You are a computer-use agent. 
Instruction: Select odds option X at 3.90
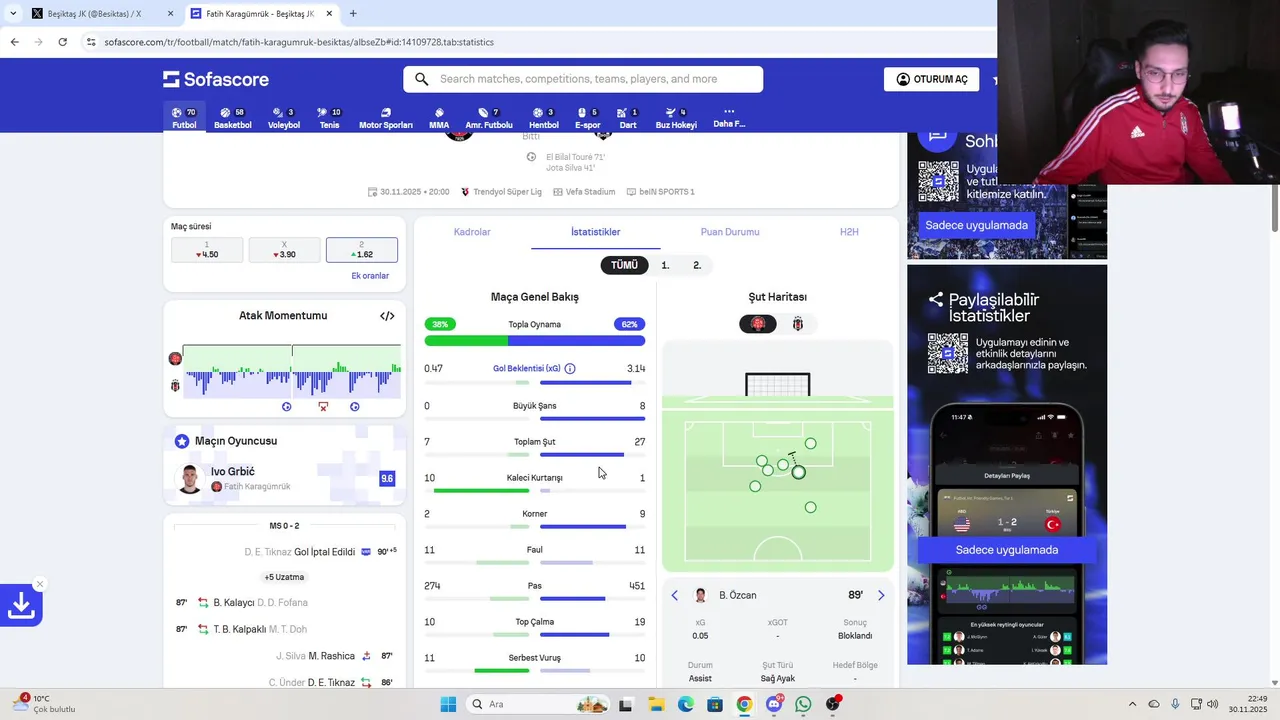coord(284,250)
